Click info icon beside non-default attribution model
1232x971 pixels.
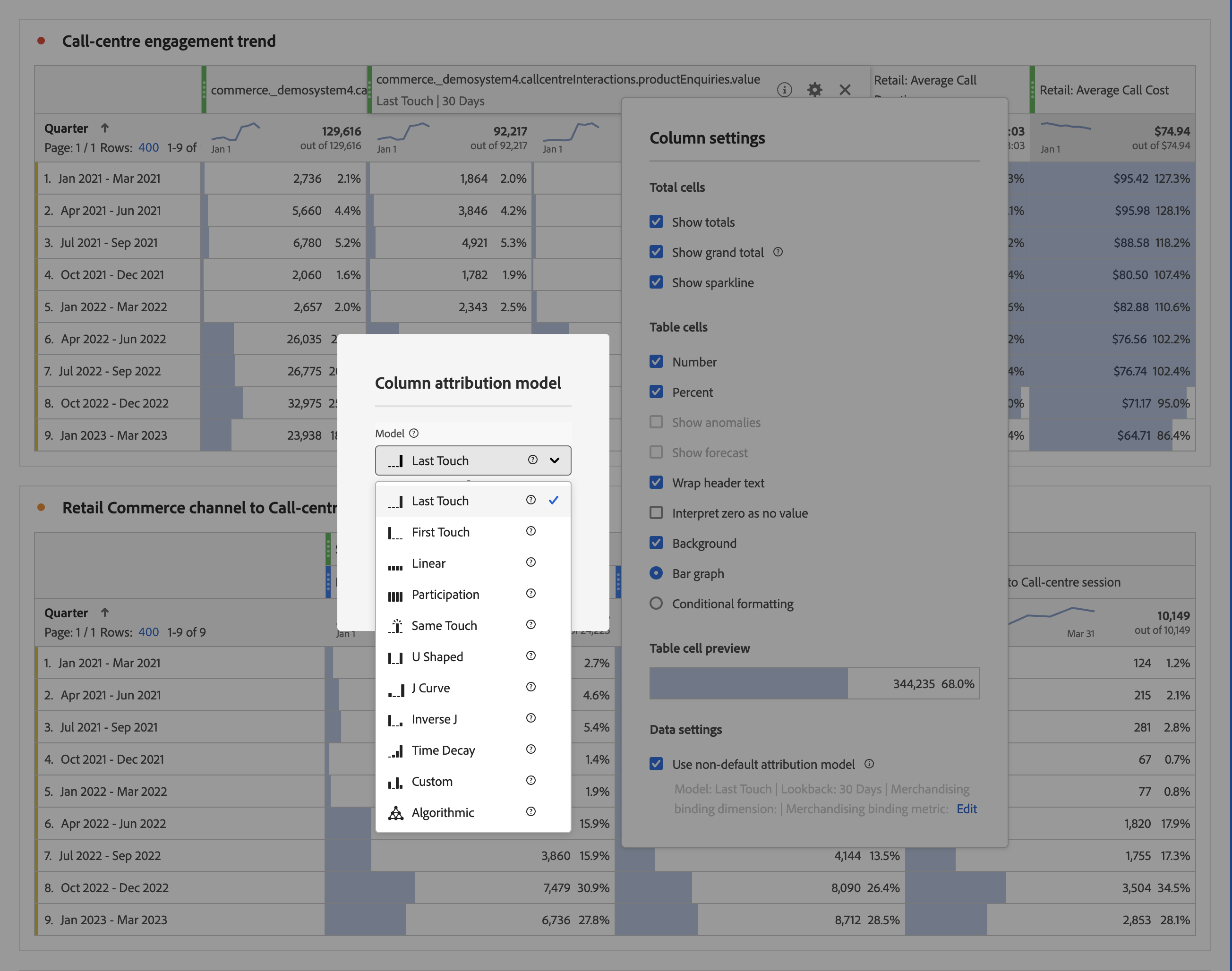(x=869, y=764)
